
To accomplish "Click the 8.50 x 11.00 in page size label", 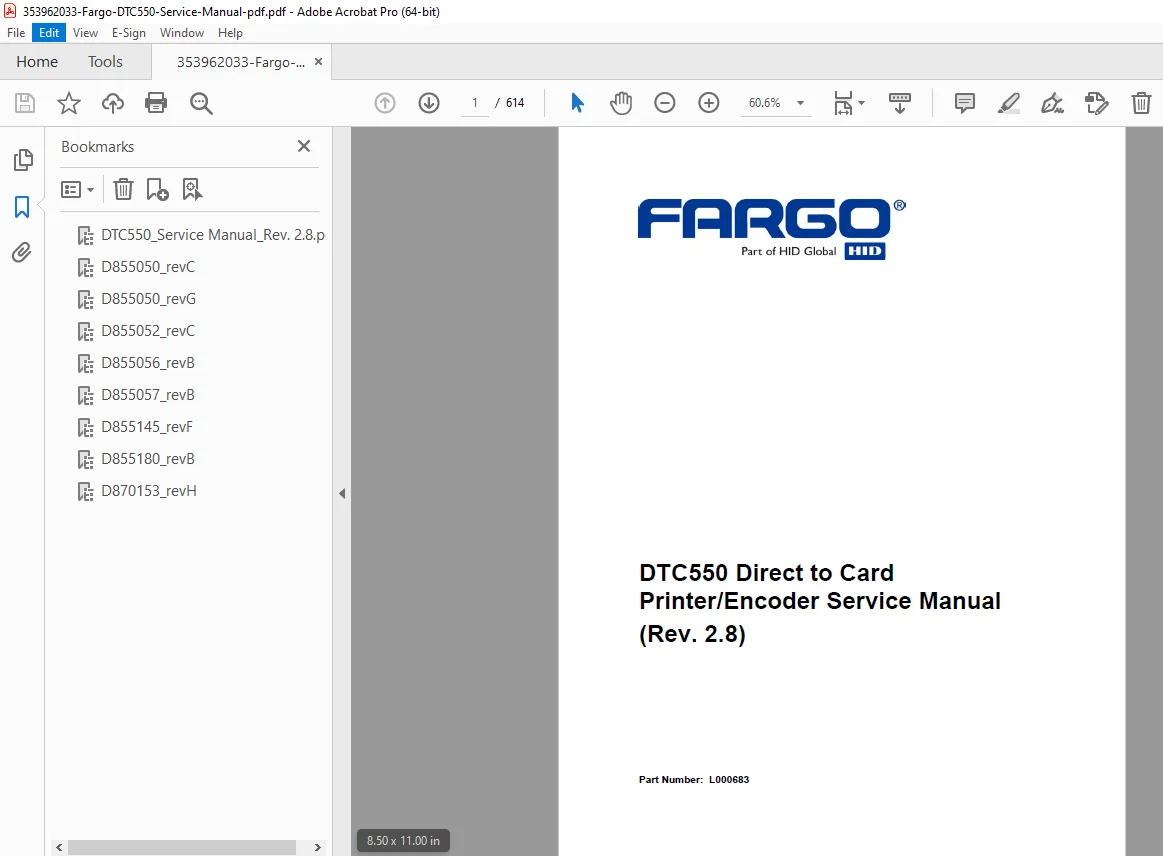I will (403, 840).
